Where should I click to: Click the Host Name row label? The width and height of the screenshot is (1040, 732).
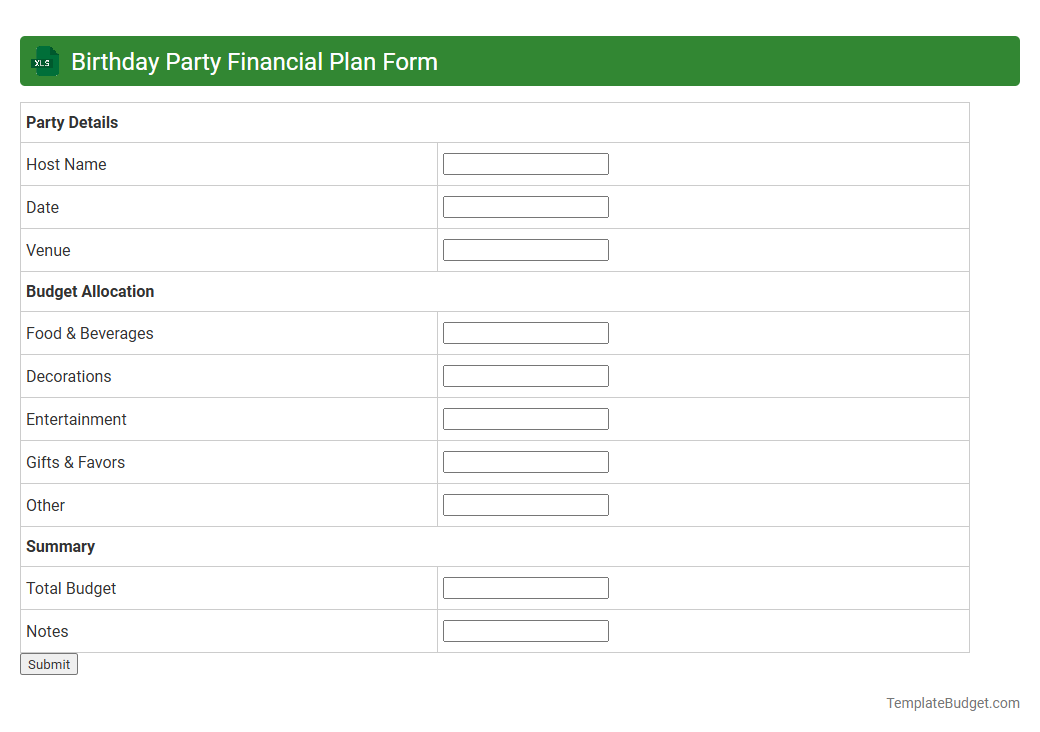(66, 164)
